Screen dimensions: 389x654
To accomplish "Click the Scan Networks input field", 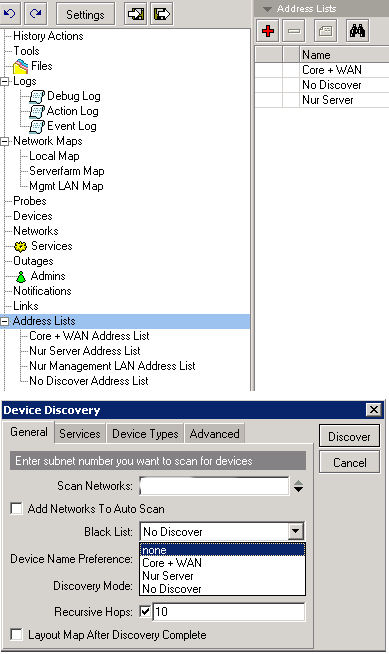I will tap(214, 486).
